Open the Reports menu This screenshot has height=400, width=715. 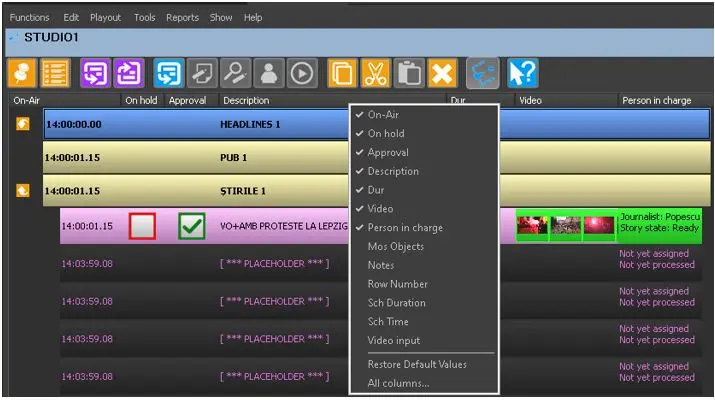click(182, 18)
